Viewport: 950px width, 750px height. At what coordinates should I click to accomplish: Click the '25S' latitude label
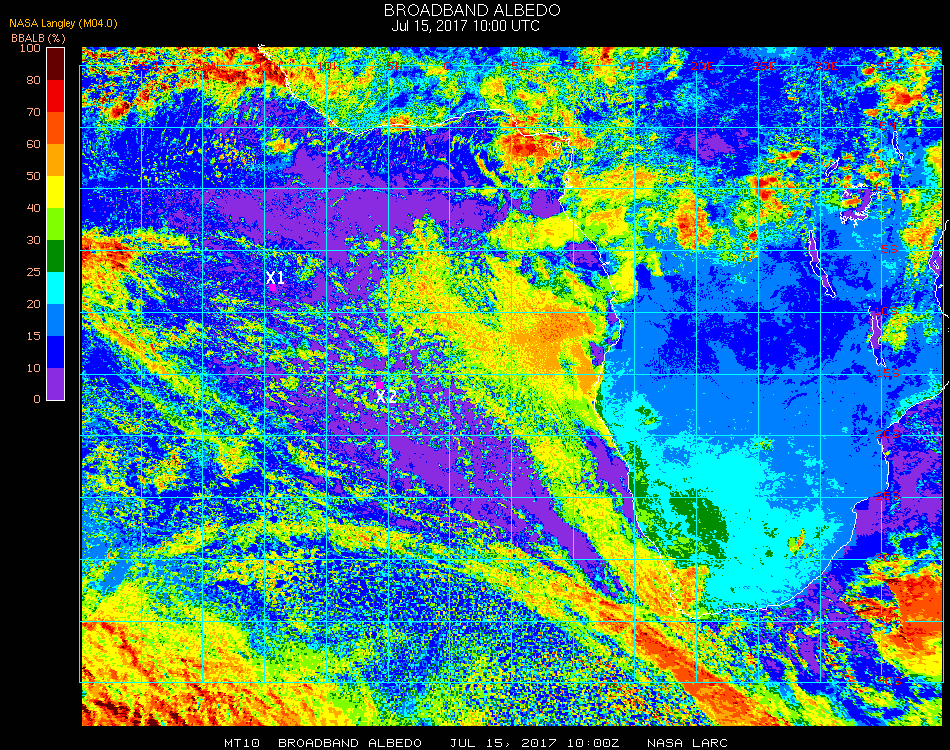tap(888, 496)
